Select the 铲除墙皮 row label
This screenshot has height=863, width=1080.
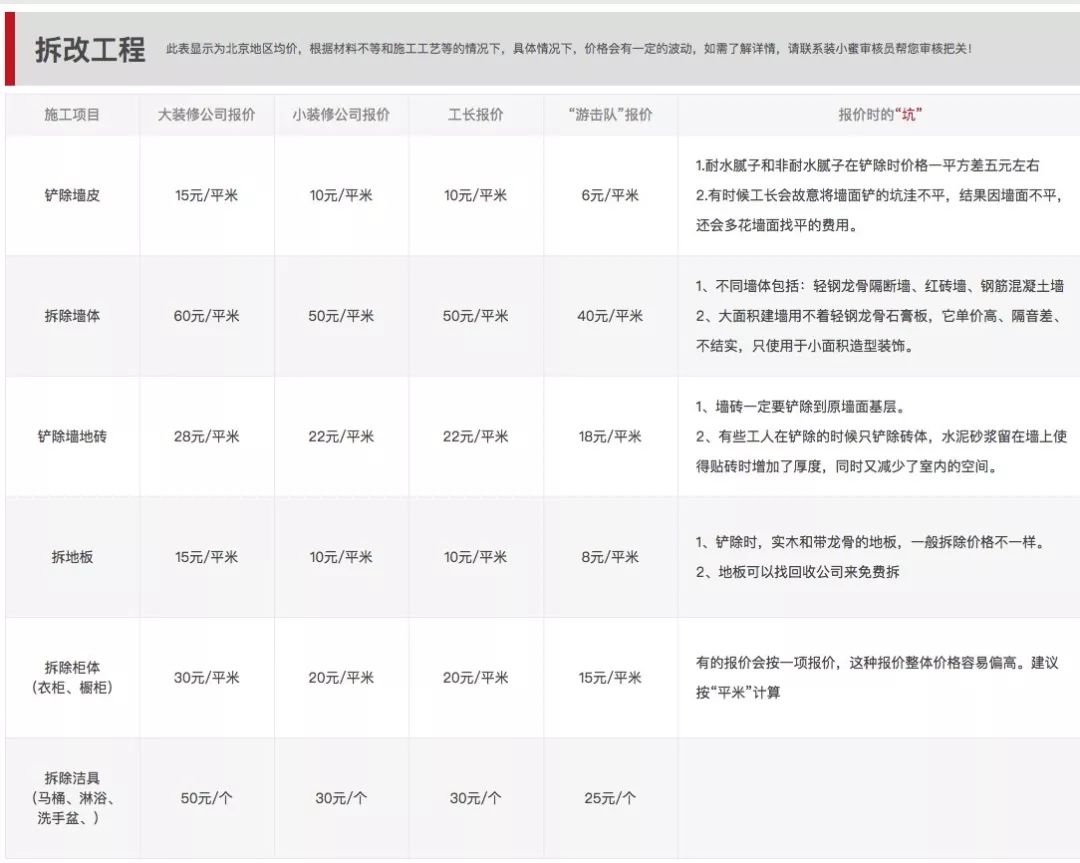point(70,196)
